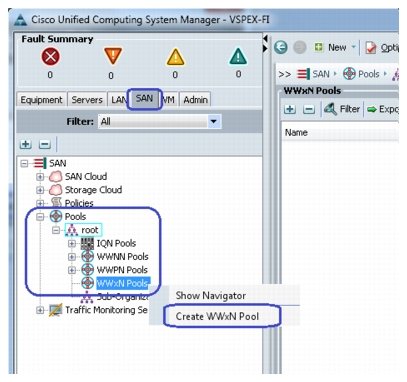407x382 pixels.
Task: Expand the SAN Cloud node
Action: click(x=40, y=177)
